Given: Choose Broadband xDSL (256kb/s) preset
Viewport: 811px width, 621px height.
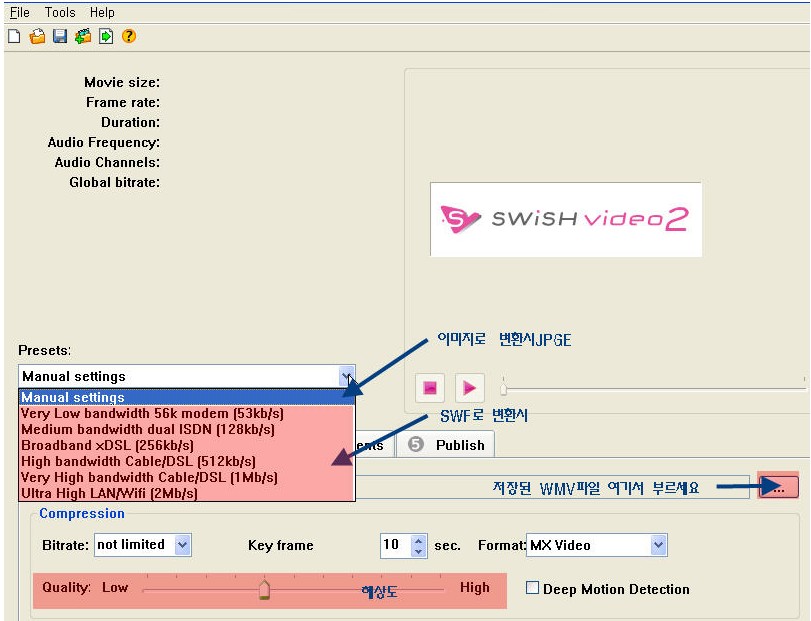Looking at the screenshot, I should click(187, 445).
